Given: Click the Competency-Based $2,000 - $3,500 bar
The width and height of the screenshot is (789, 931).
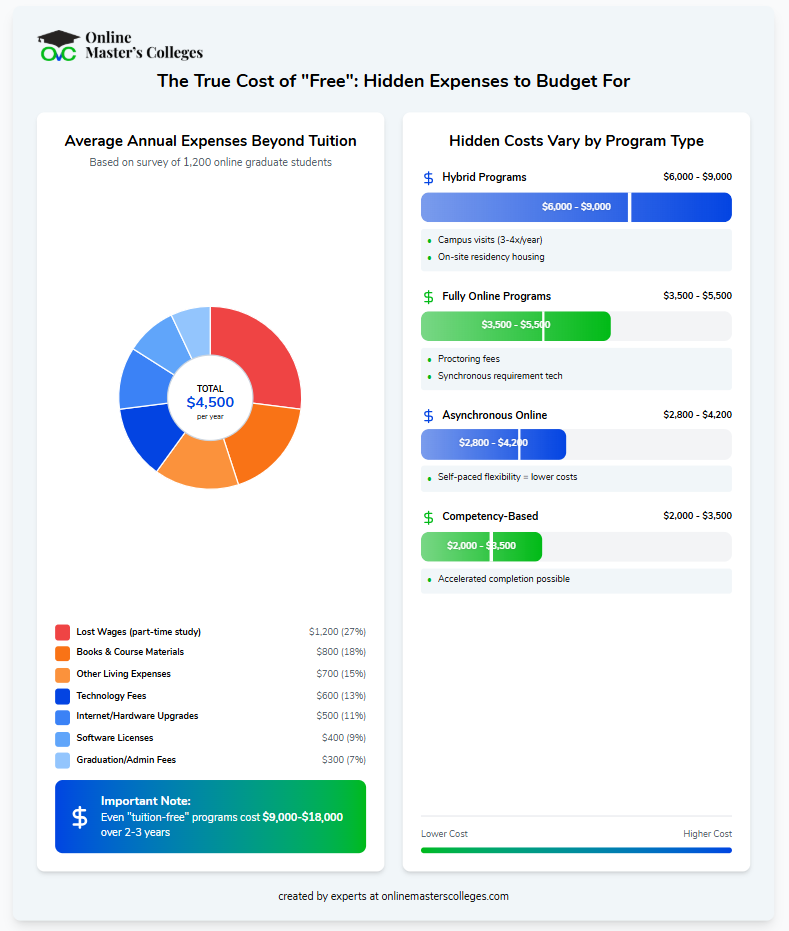Looking at the screenshot, I should tap(481, 546).
